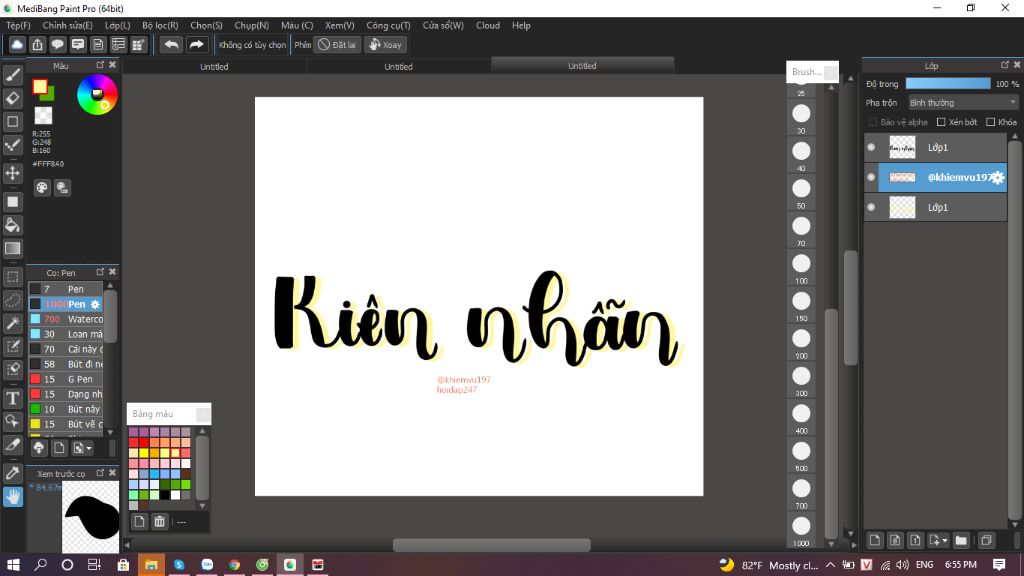Open the Tệp(F) menu
This screenshot has height=576, width=1024.
pyautogui.click(x=18, y=25)
